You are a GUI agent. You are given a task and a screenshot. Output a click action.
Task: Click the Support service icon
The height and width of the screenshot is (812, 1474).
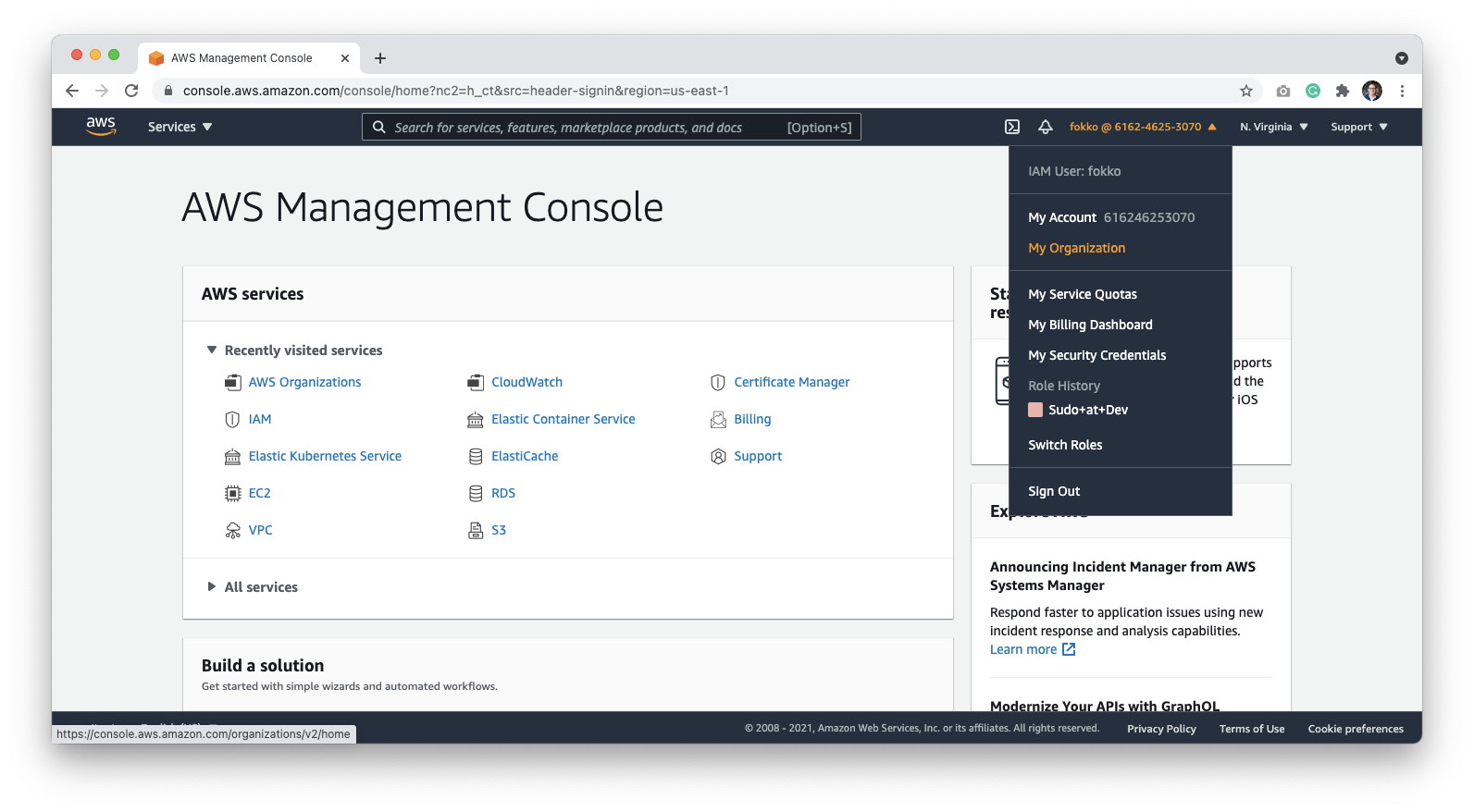click(x=718, y=456)
